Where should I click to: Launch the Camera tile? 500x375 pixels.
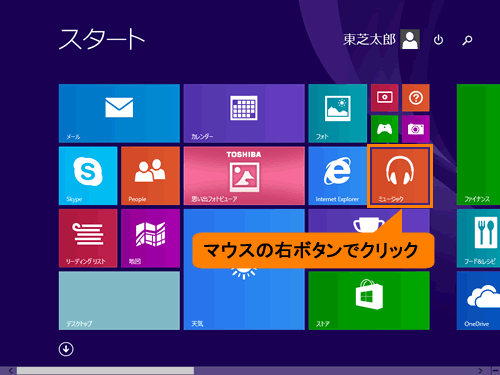(x=416, y=129)
